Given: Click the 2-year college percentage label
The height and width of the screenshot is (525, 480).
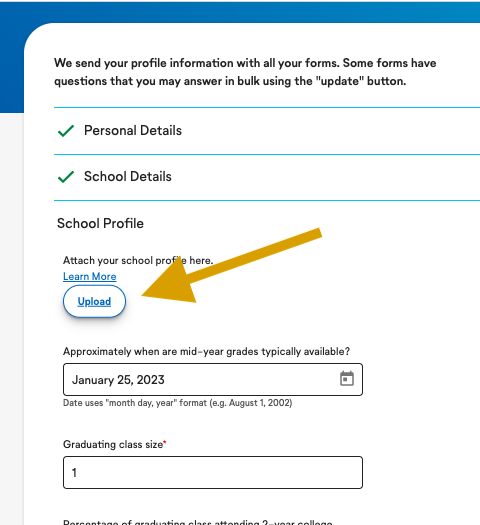Looking at the screenshot, I should pyautogui.click(x=197, y=522).
